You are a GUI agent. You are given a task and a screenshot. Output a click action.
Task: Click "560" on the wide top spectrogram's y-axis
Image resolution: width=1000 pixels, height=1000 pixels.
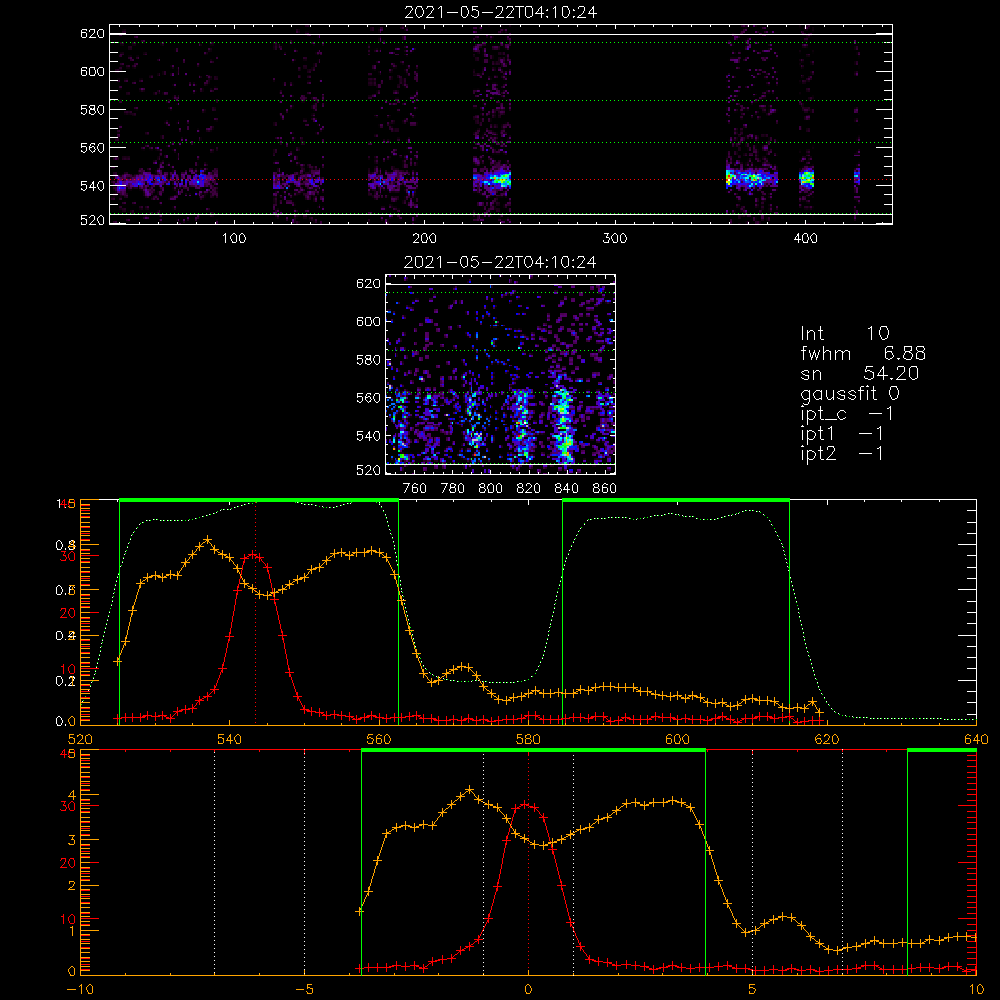click(x=92, y=147)
